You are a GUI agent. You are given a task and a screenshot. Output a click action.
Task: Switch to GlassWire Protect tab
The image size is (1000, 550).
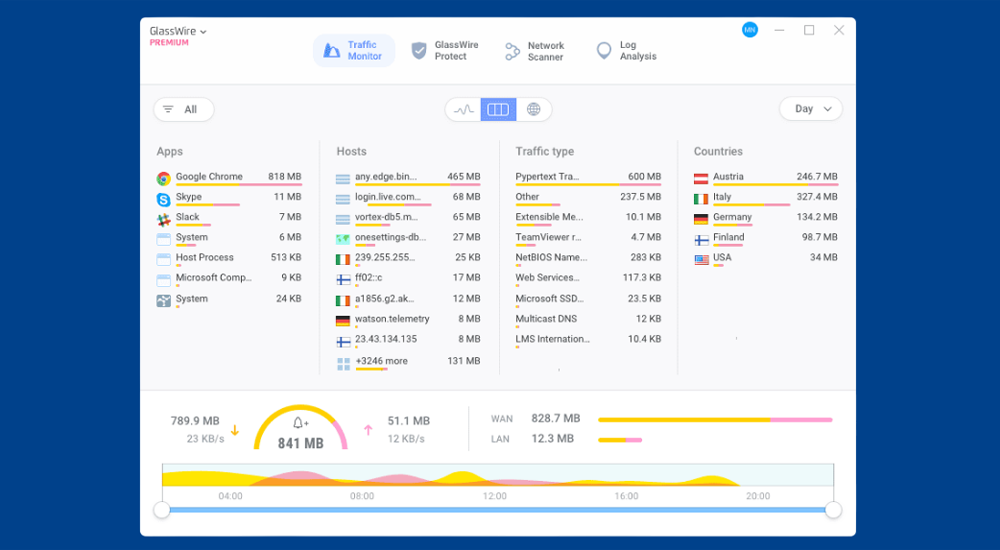click(x=445, y=50)
